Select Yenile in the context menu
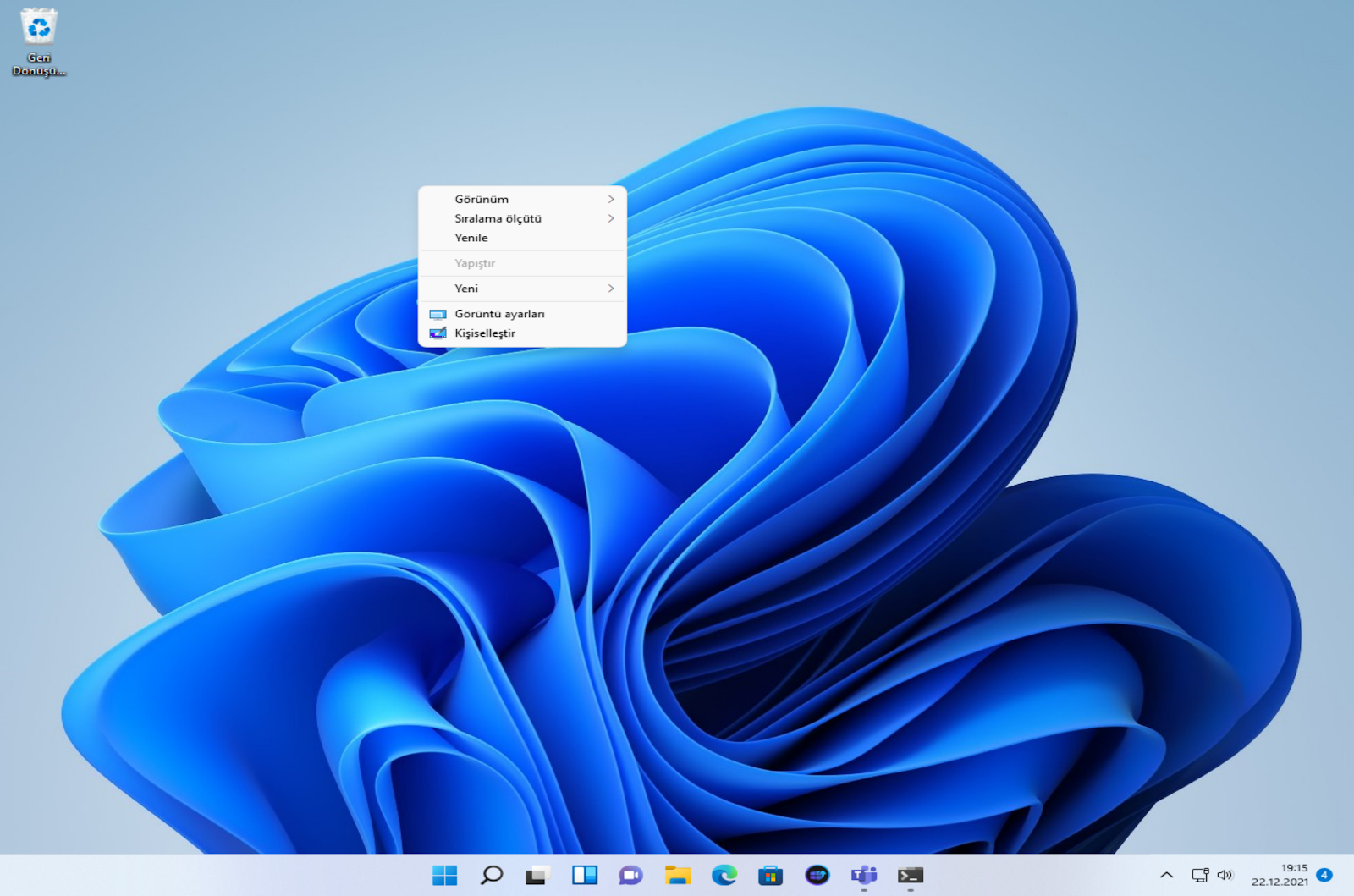The width and height of the screenshot is (1354, 896). click(522, 238)
